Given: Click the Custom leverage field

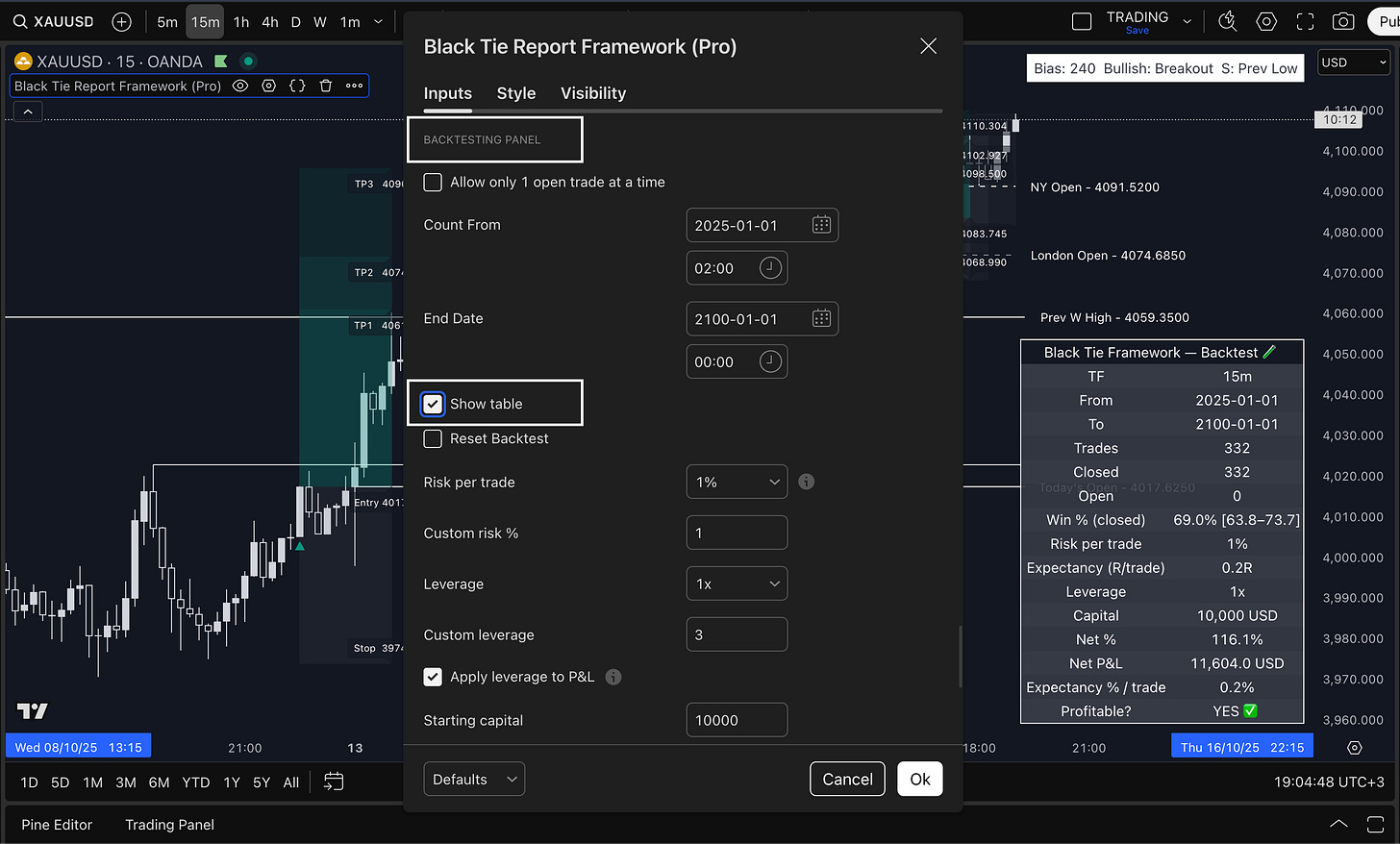Looking at the screenshot, I should pyautogui.click(x=737, y=634).
